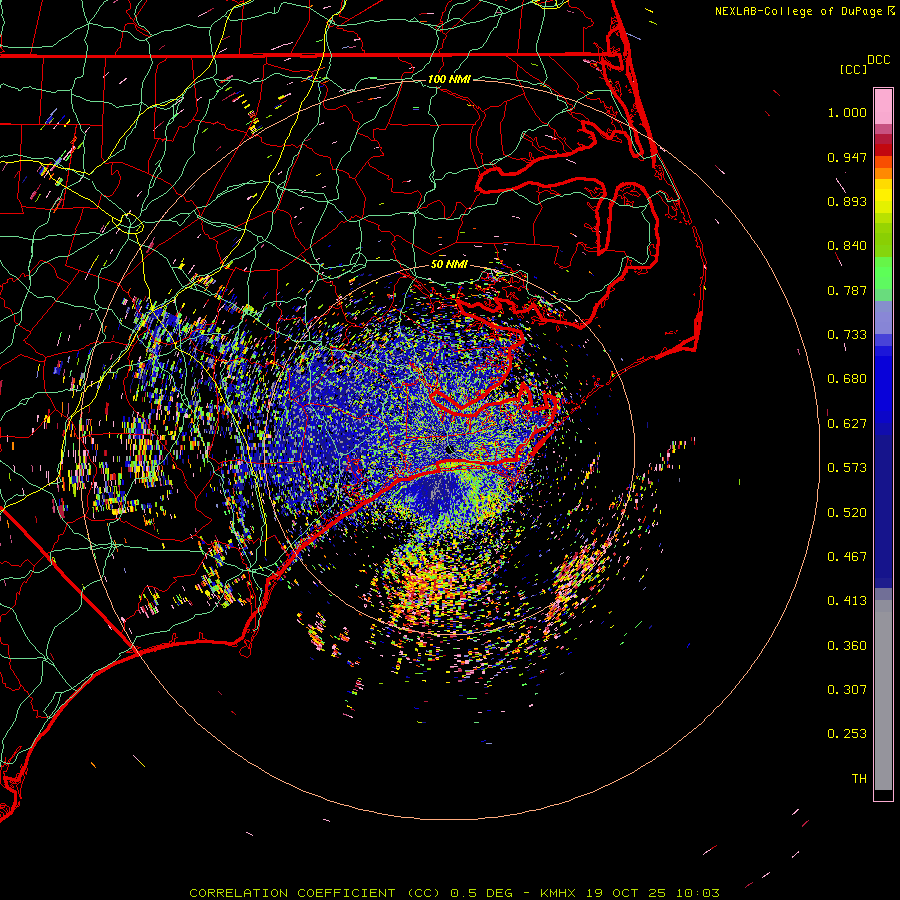Click the [CC] unit label

tap(854, 69)
